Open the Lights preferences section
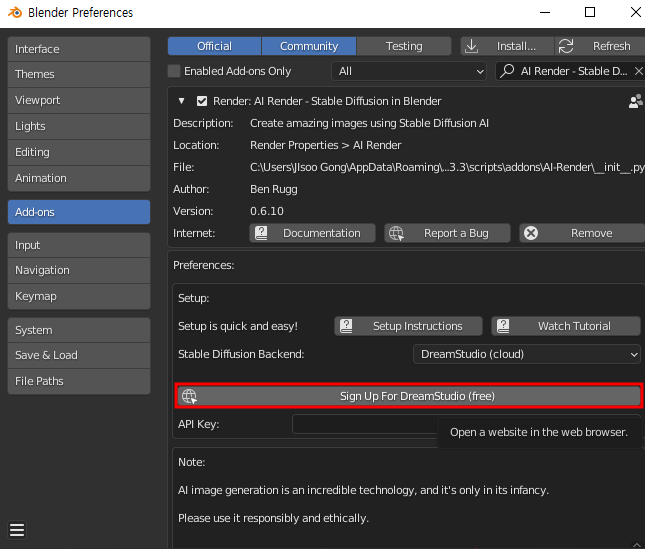The width and height of the screenshot is (645, 549). (79, 126)
